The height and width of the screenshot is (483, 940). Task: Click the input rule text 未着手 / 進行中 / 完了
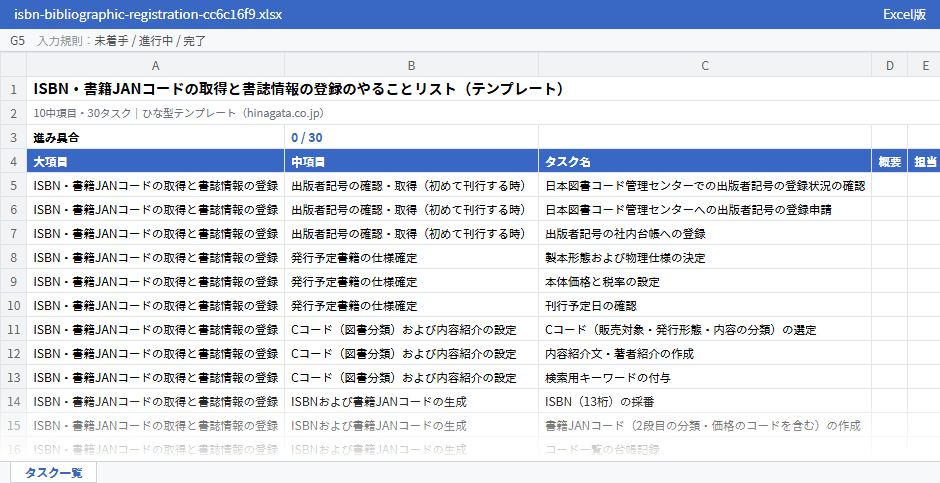point(150,41)
